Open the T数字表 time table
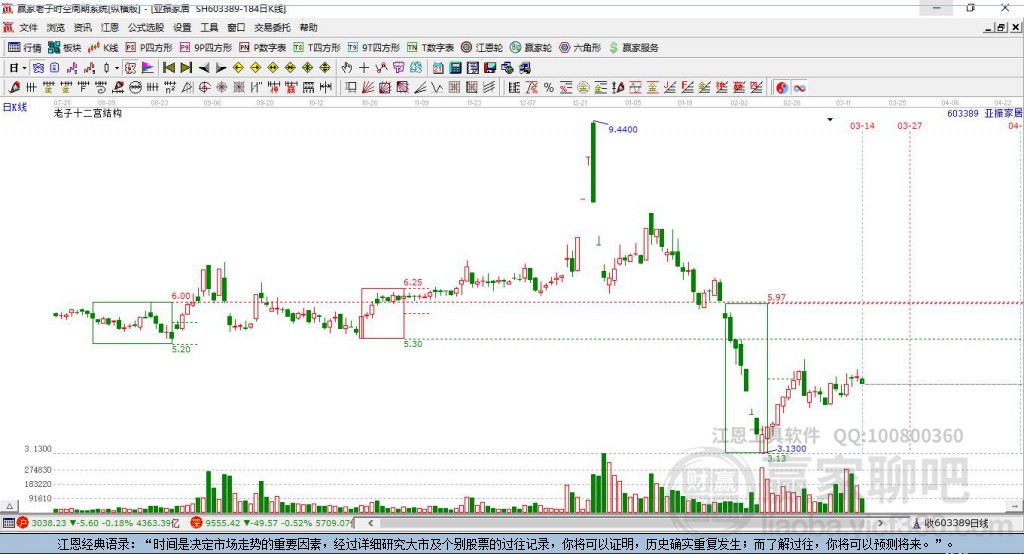 (430, 48)
